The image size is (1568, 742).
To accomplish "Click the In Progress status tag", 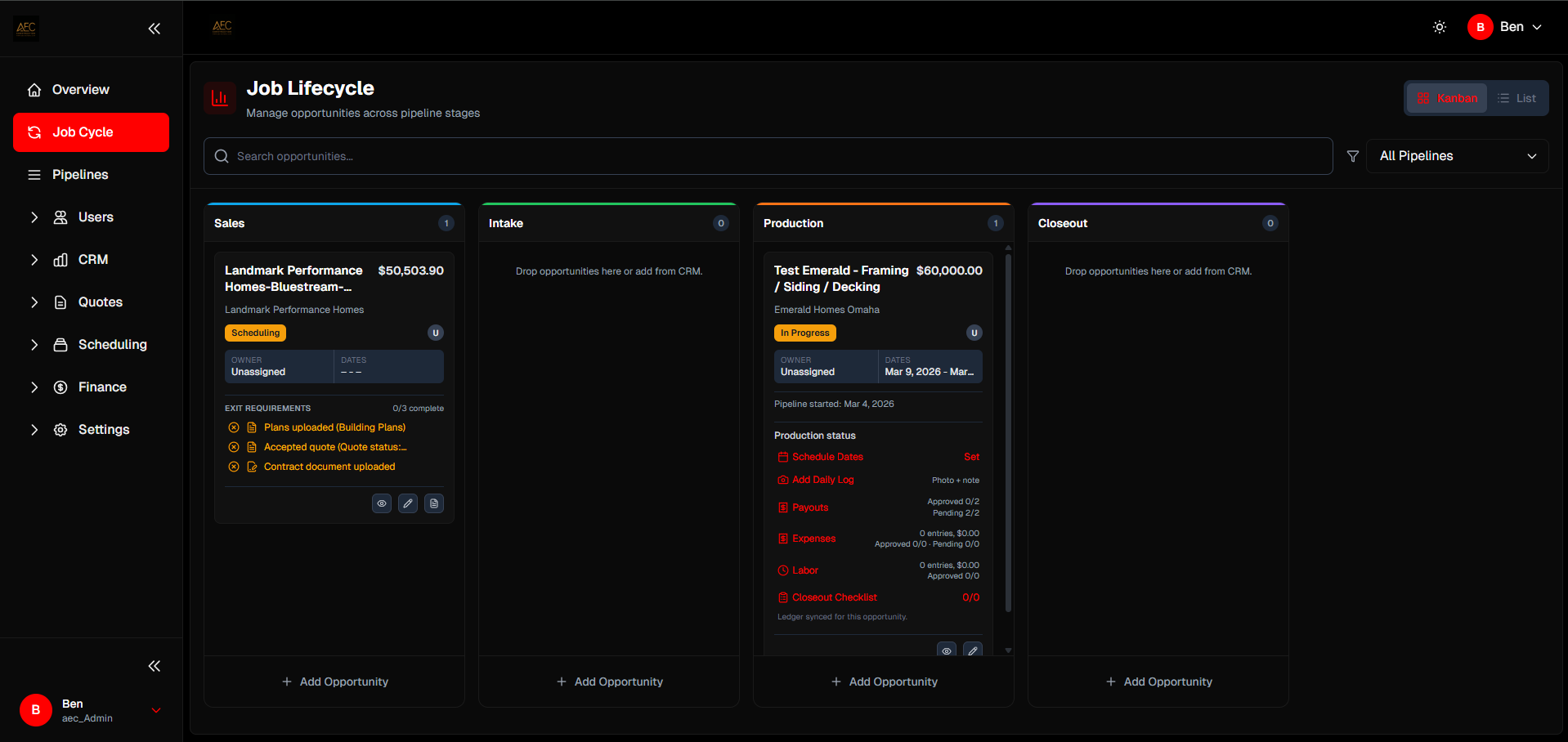I will [804, 333].
